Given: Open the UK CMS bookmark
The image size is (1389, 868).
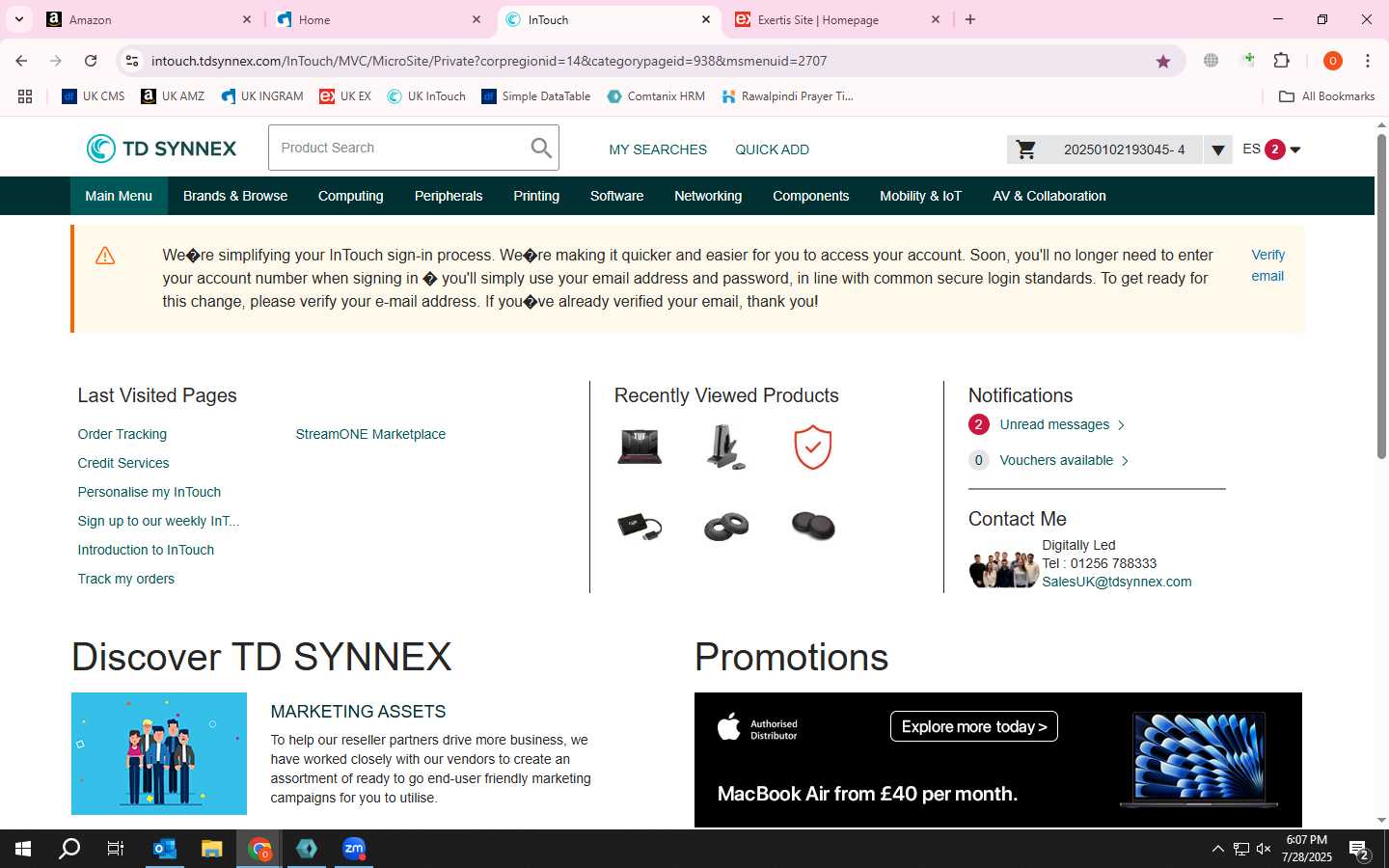Looking at the screenshot, I should 94,96.
